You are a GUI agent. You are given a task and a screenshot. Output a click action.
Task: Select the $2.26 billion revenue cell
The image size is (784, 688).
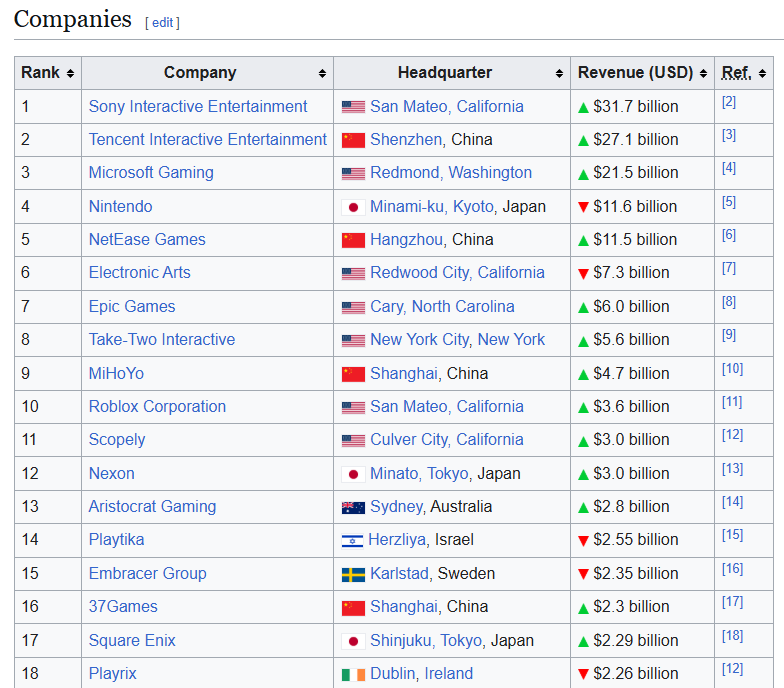pyautogui.click(x=642, y=674)
